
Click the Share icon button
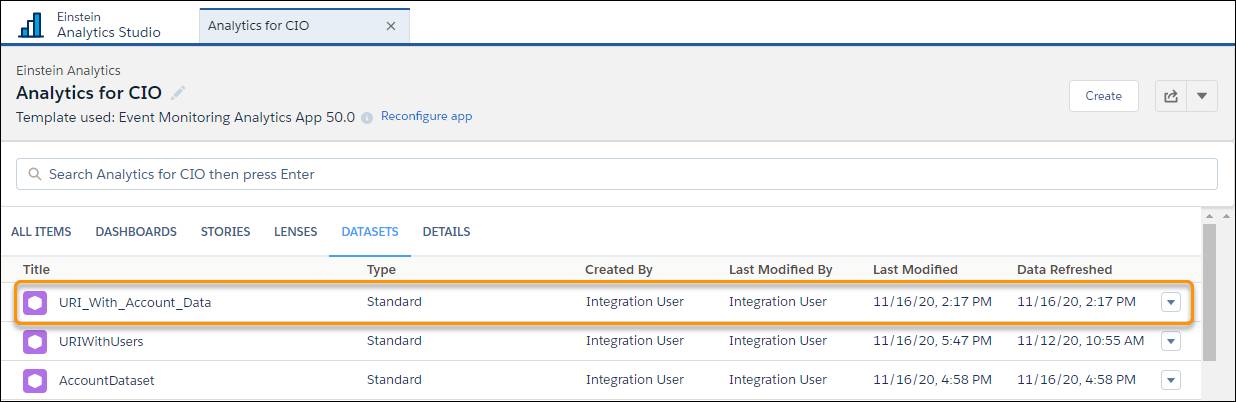pos(1171,96)
